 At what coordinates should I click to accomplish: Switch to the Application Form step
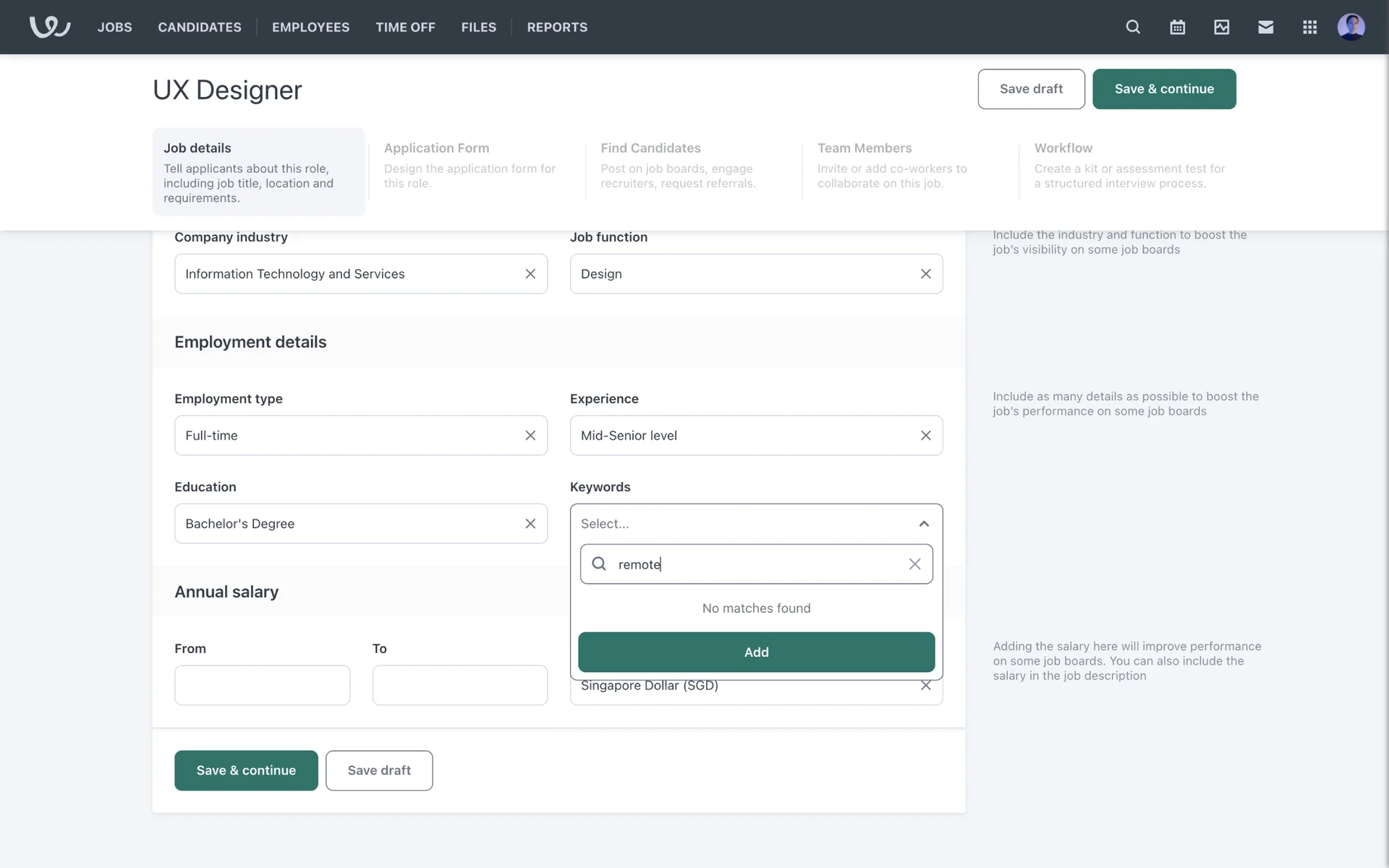pos(470,166)
